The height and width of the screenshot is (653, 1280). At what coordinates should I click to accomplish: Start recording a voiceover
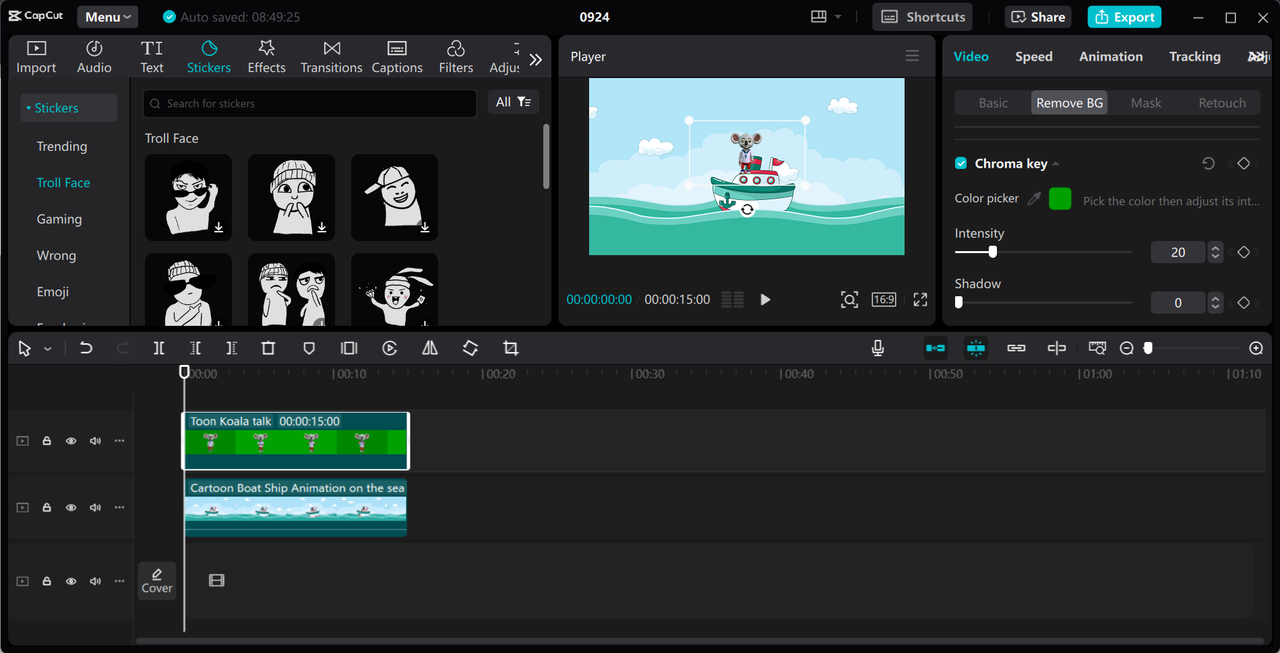pyautogui.click(x=878, y=348)
